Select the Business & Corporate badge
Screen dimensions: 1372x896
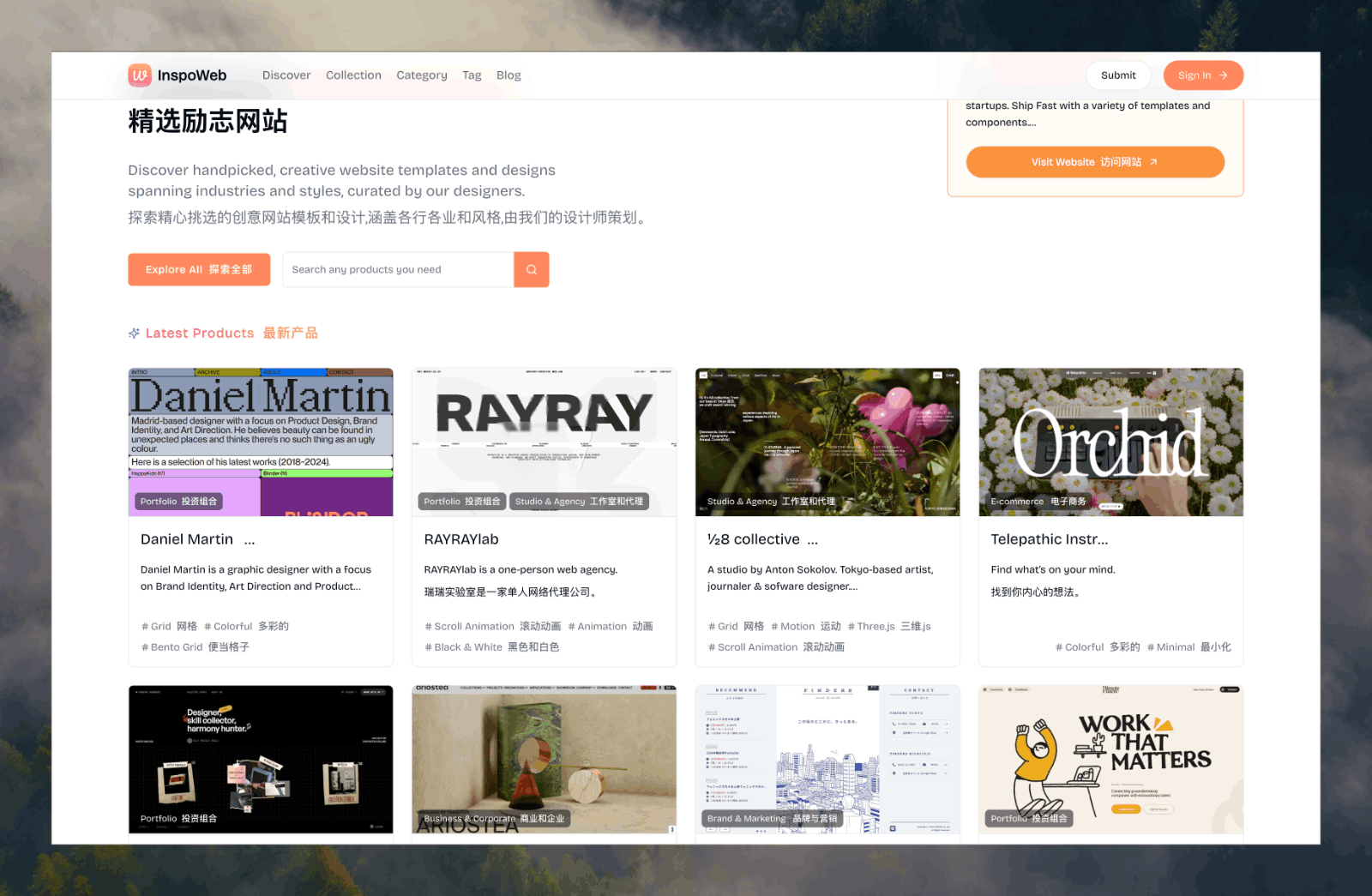(494, 819)
